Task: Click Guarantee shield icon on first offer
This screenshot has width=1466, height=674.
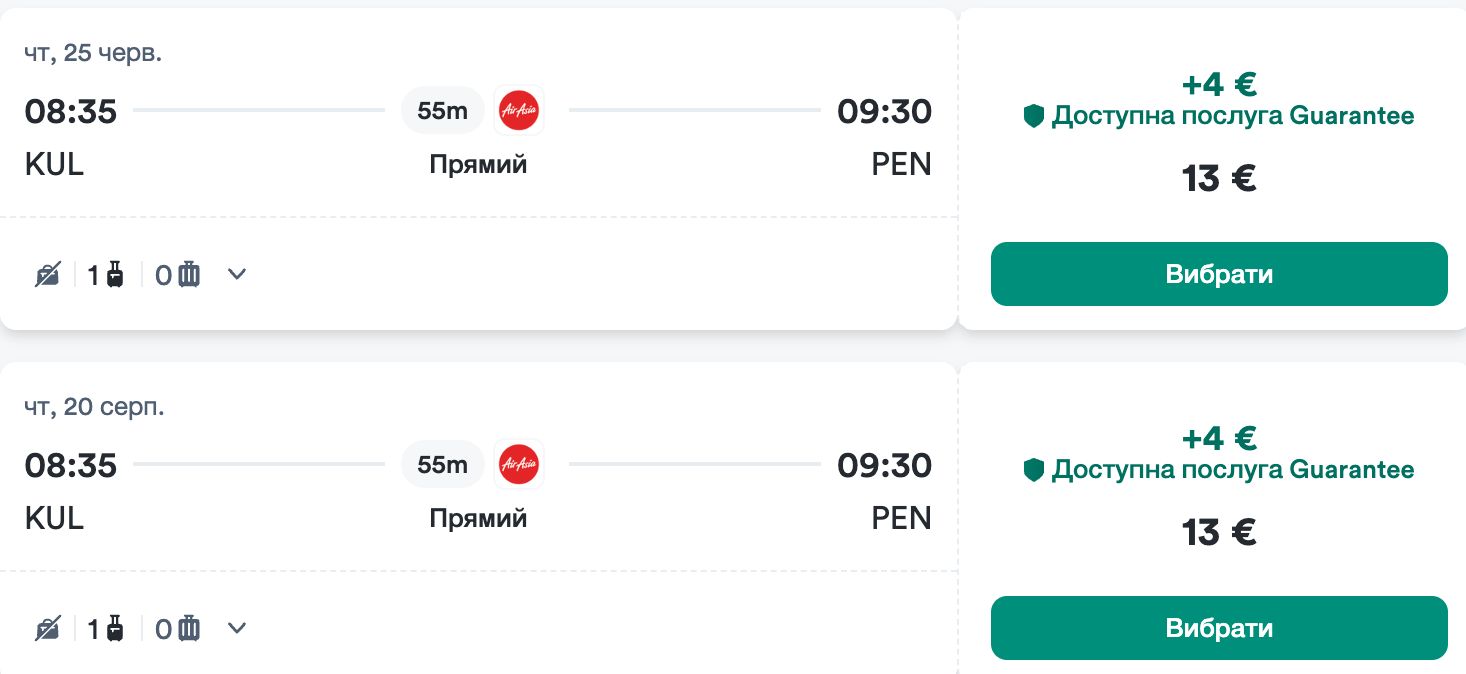Action: pyautogui.click(x=1034, y=116)
